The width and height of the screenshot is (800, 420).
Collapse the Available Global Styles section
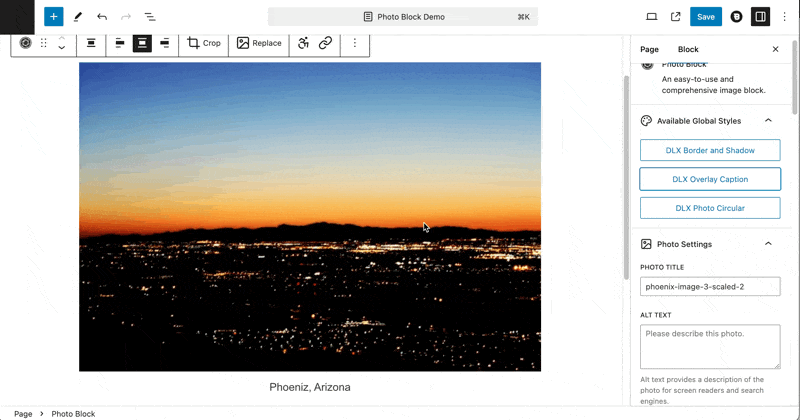point(768,120)
